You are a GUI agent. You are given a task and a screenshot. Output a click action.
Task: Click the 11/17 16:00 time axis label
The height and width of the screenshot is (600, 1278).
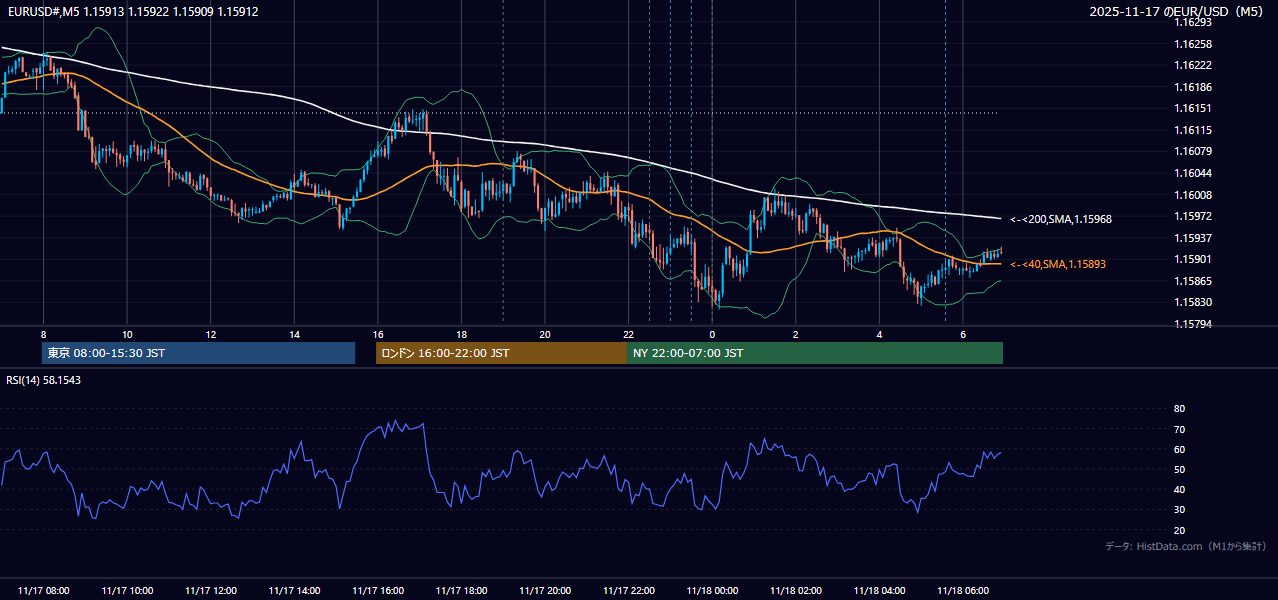(x=378, y=591)
